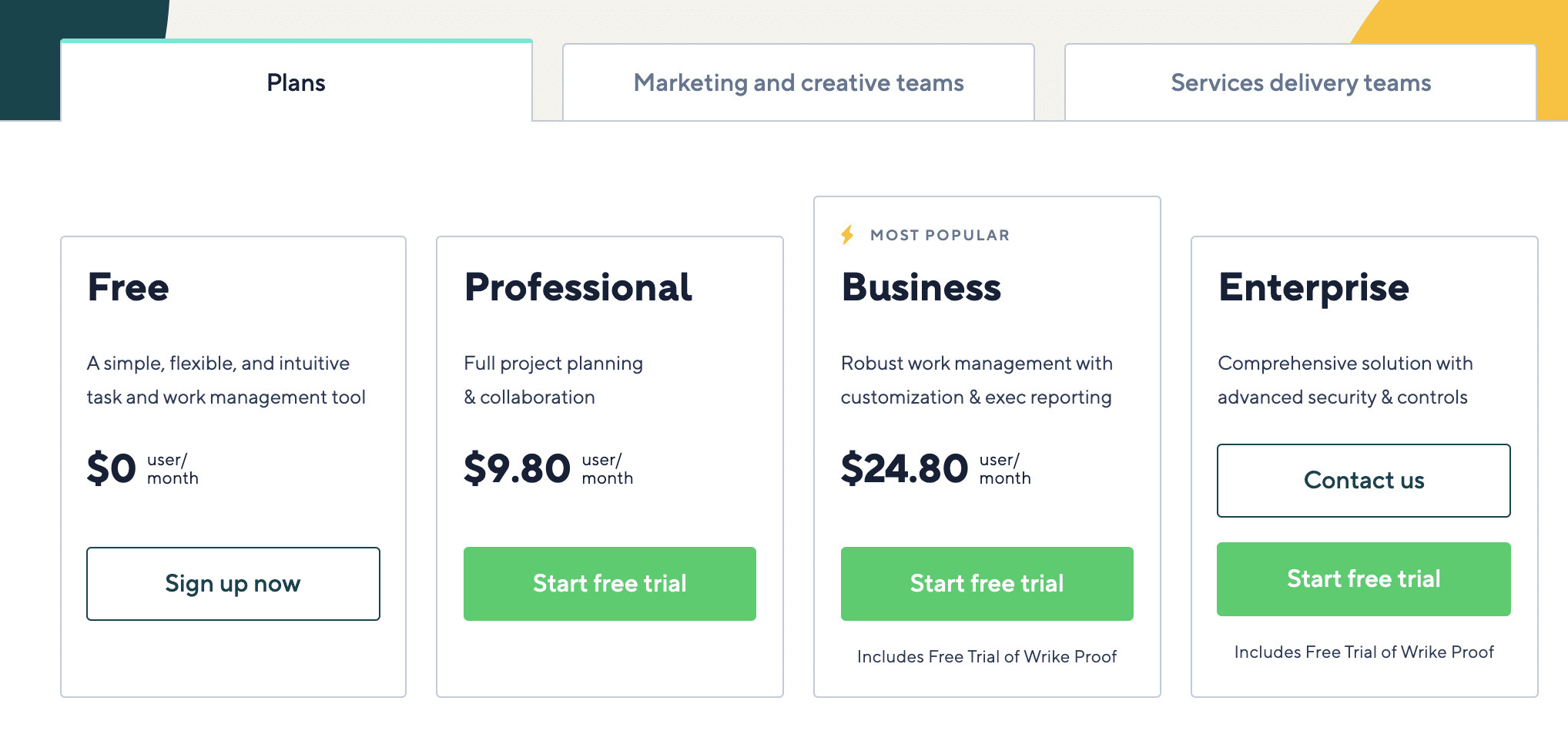Click Business plan's Wrike Proof trial note
1568x741 pixels.
(x=987, y=656)
